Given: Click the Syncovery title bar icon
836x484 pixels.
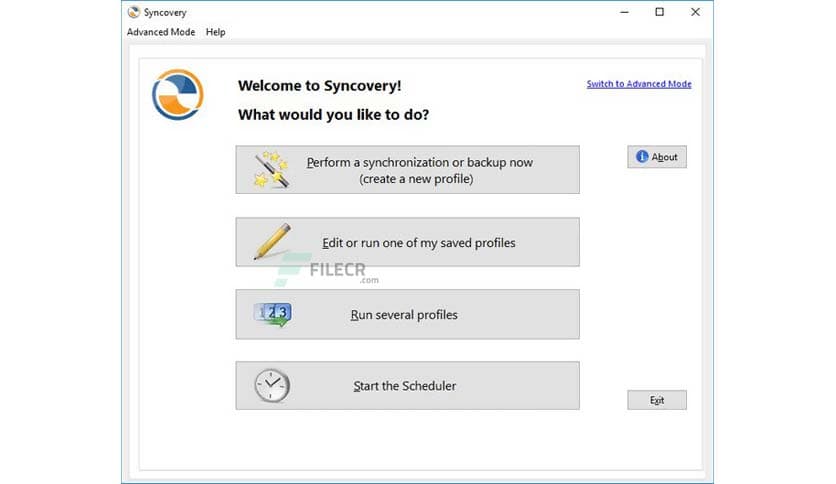Looking at the screenshot, I should click(134, 12).
